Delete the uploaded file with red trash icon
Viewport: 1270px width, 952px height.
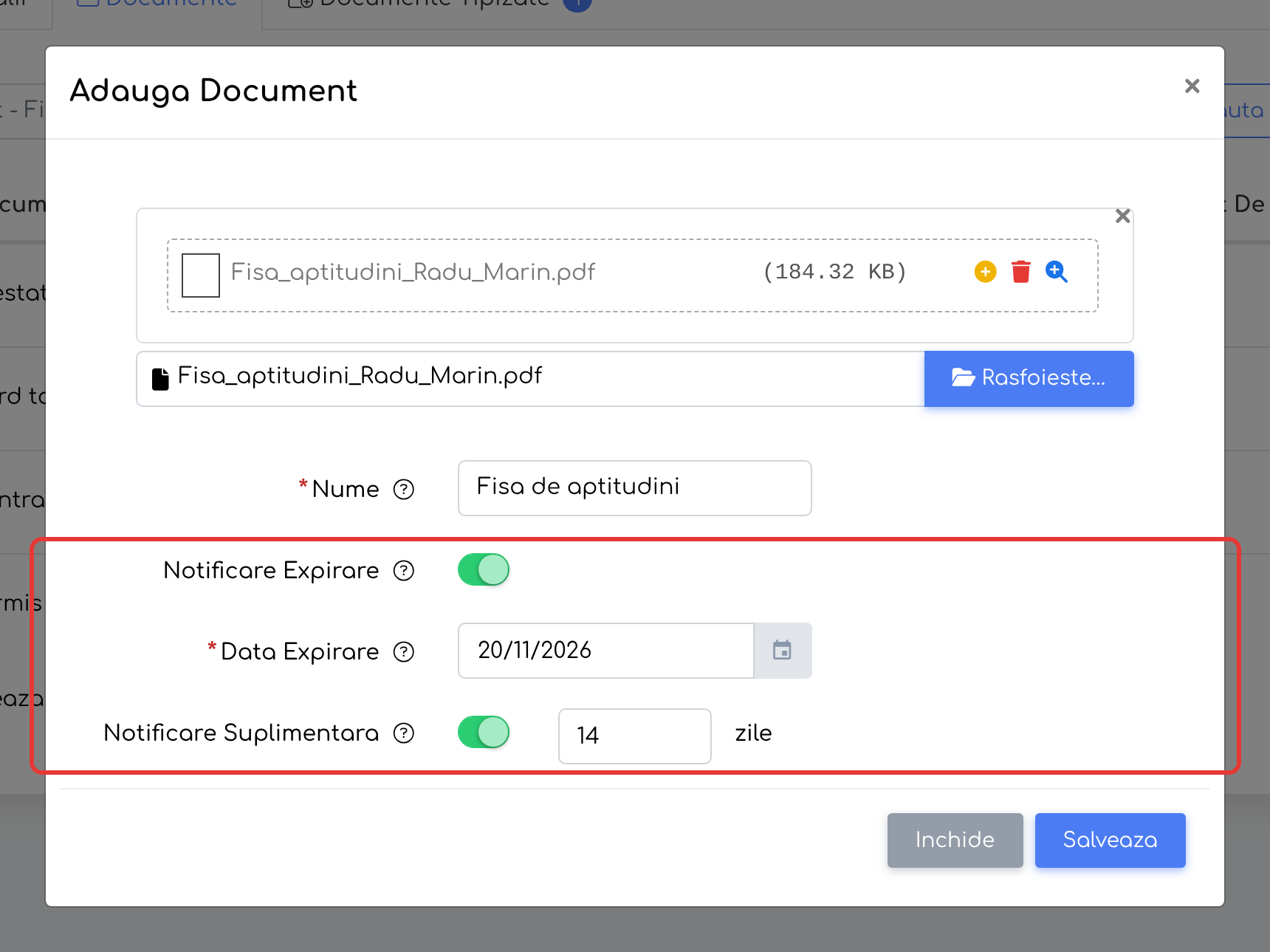1021,272
